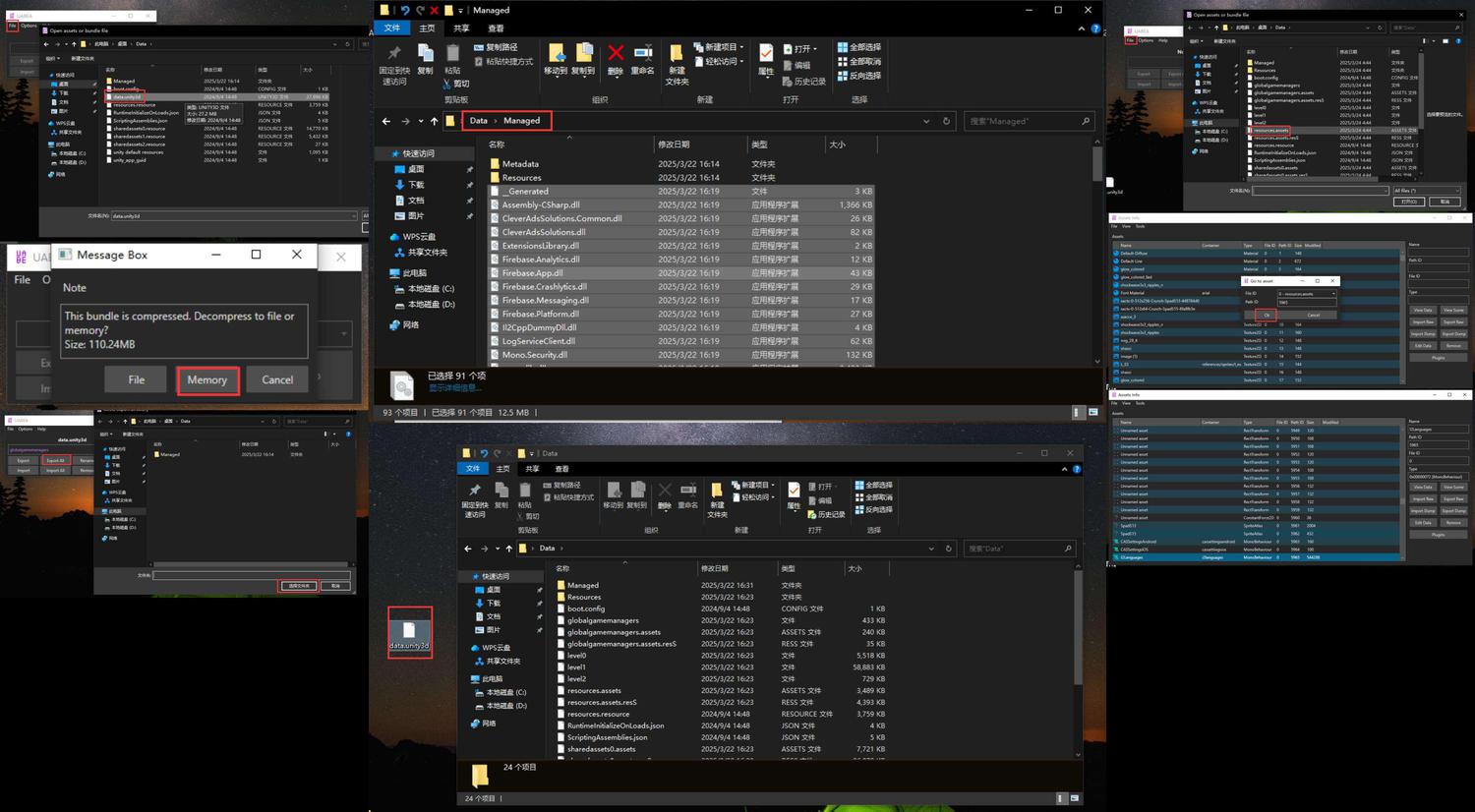Viewport: 1475px width, 812px height.
Task: Switch Data window to large icons view toggle
Action: [1075, 798]
